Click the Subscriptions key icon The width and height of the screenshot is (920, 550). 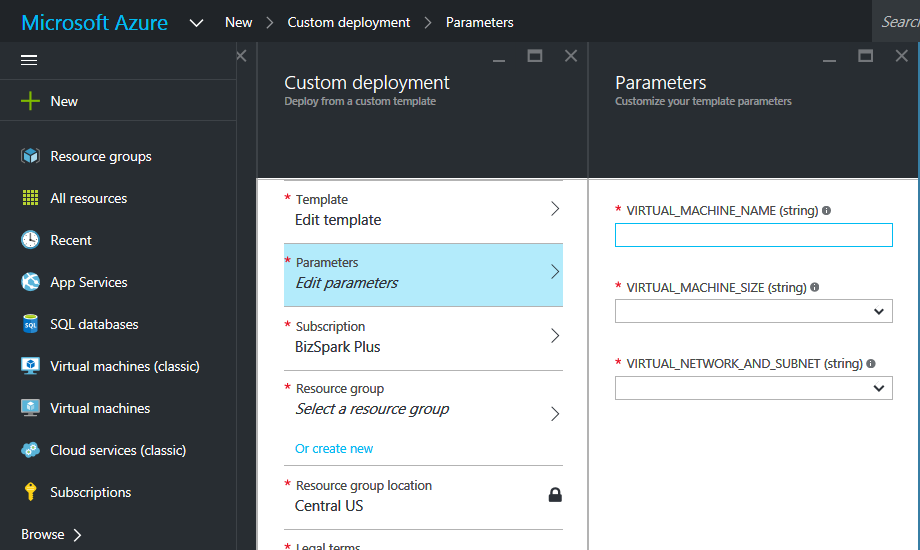[x=31, y=492]
